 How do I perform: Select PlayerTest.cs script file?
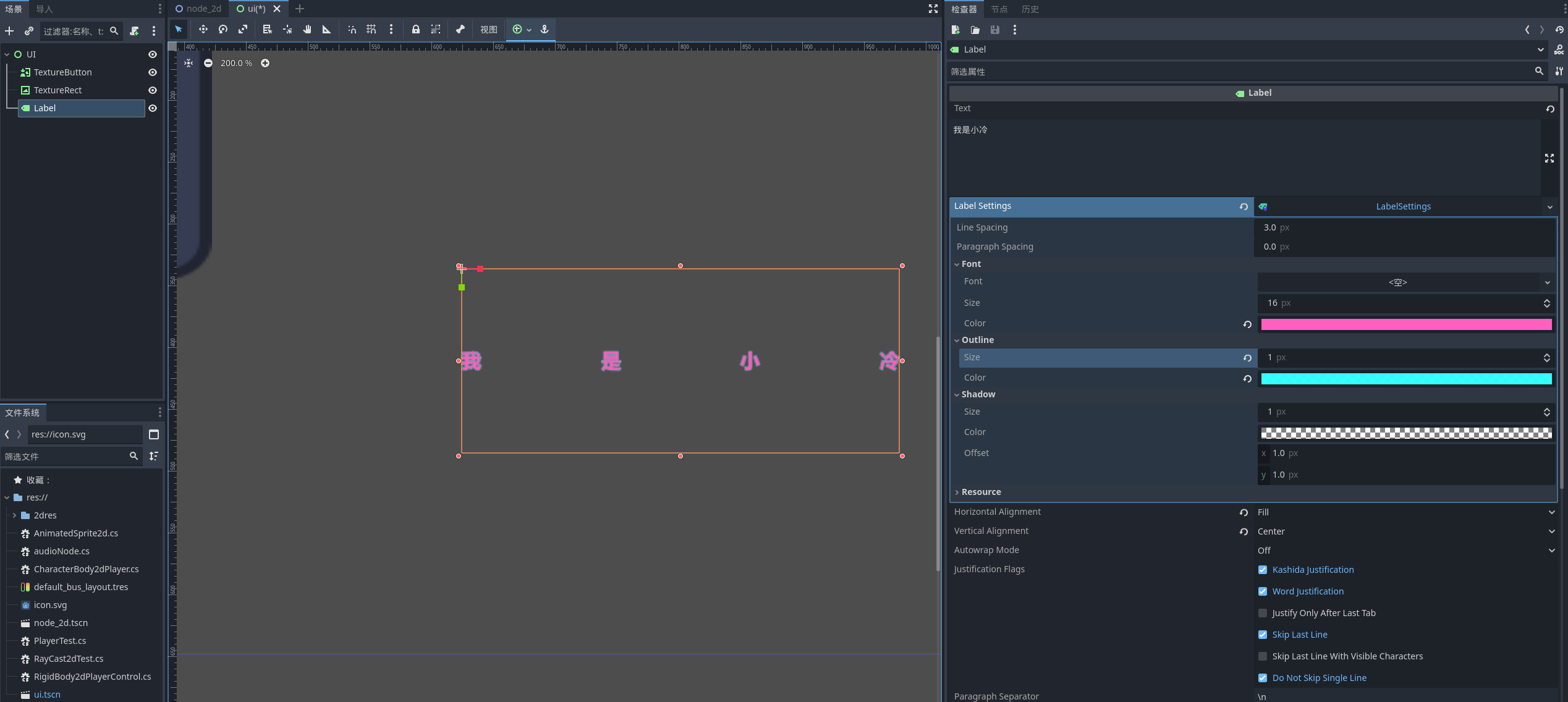click(x=60, y=641)
